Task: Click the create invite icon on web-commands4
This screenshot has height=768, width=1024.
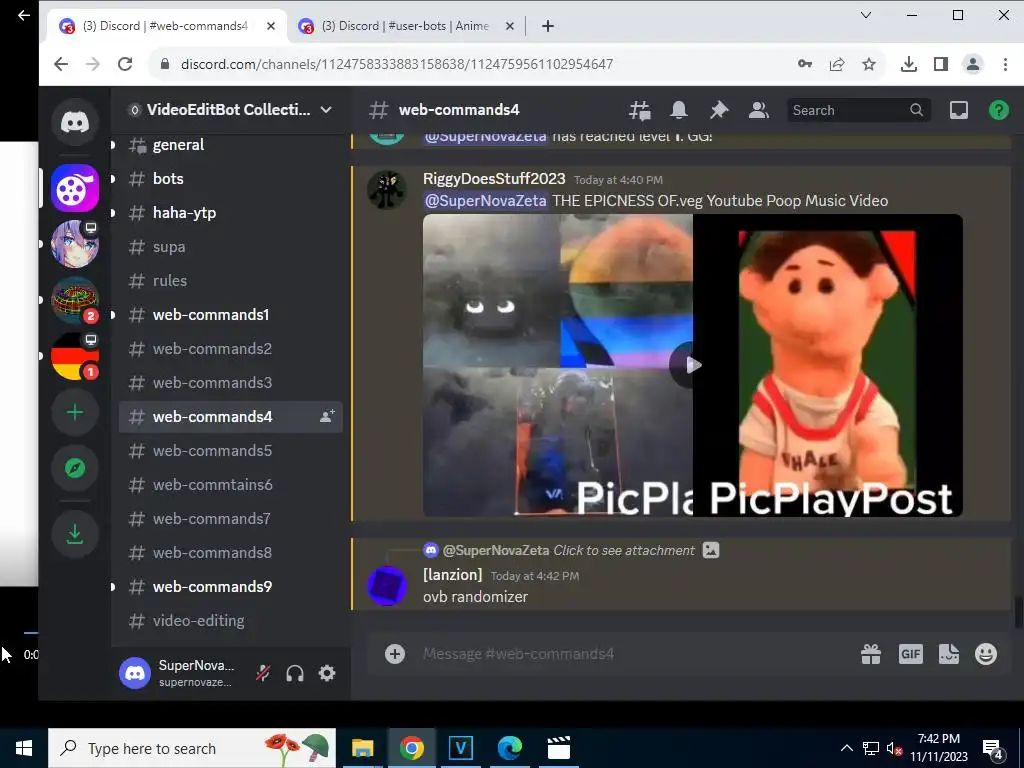Action: click(327, 416)
